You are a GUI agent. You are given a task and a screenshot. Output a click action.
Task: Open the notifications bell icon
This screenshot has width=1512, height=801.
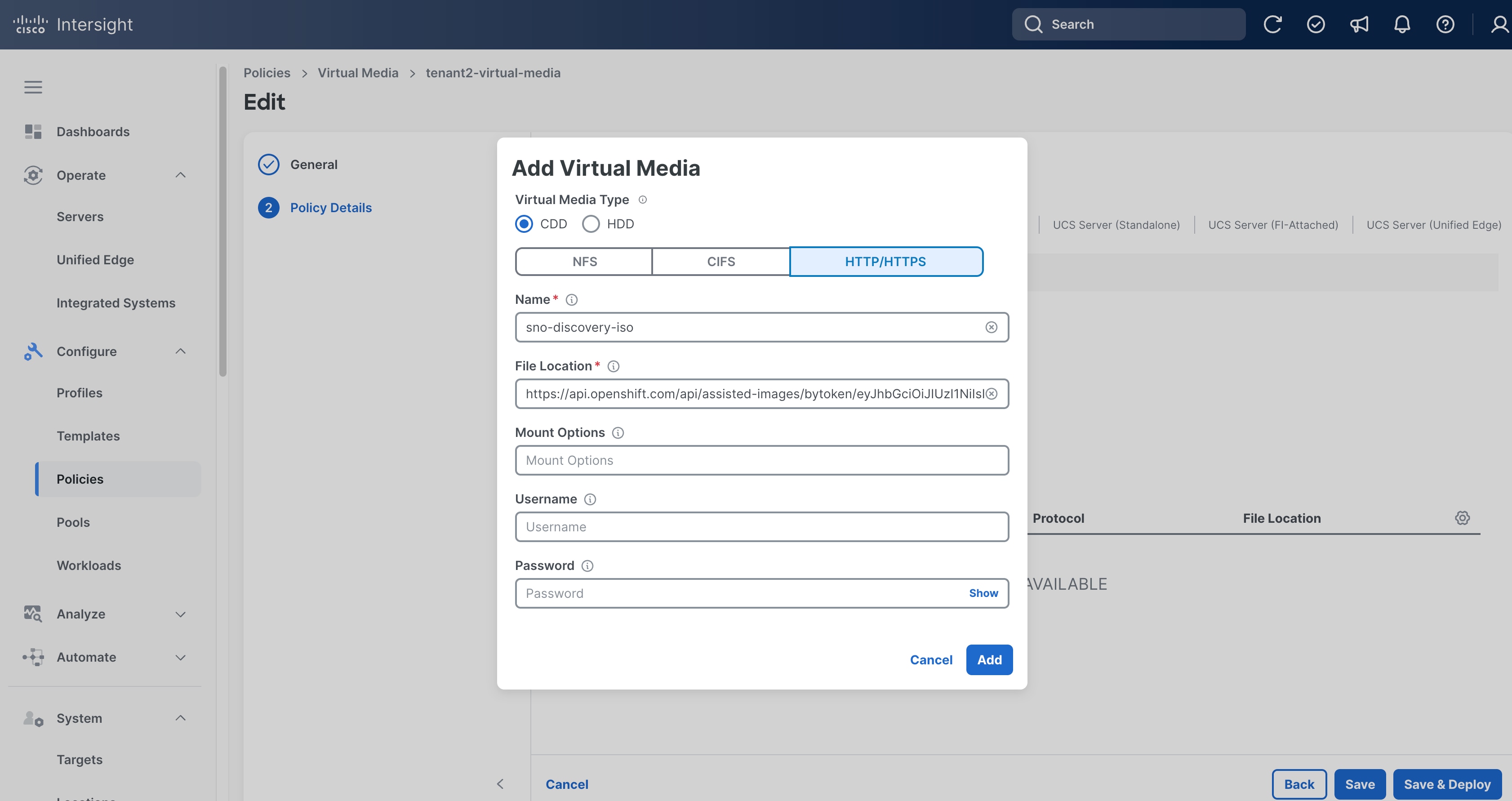(x=1402, y=24)
